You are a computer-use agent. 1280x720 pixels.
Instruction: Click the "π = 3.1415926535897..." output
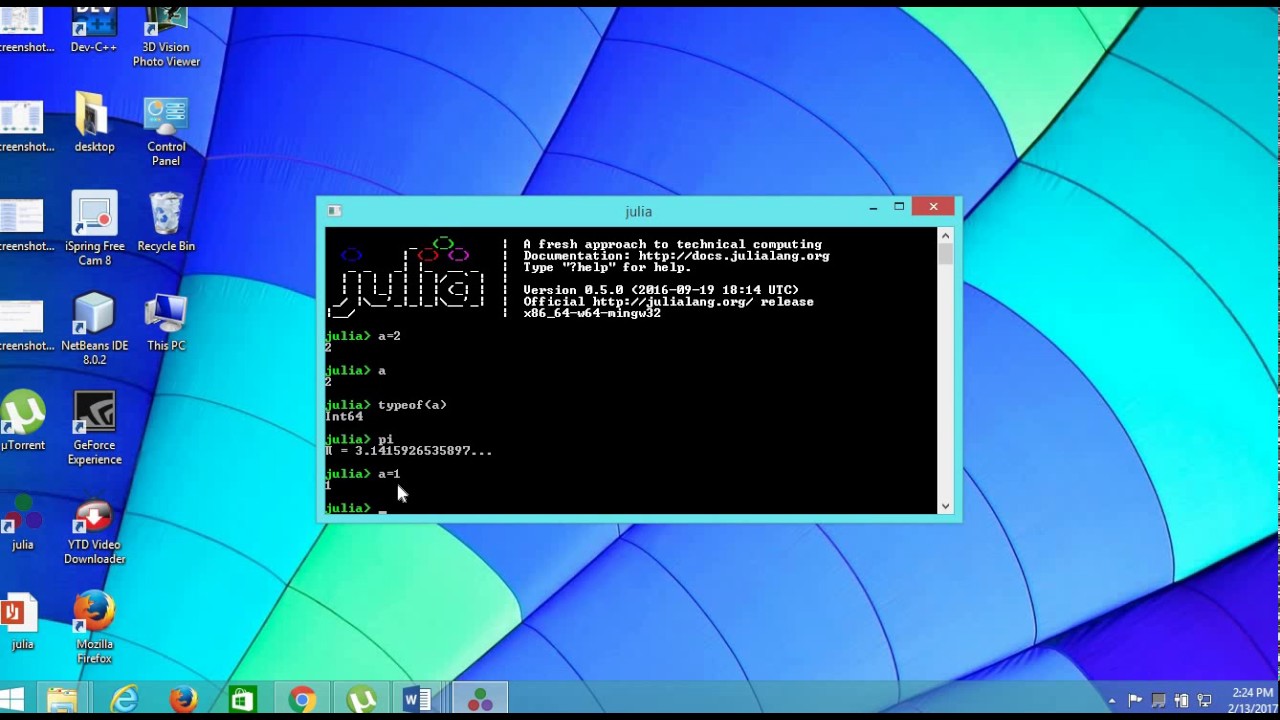pyautogui.click(x=408, y=451)
